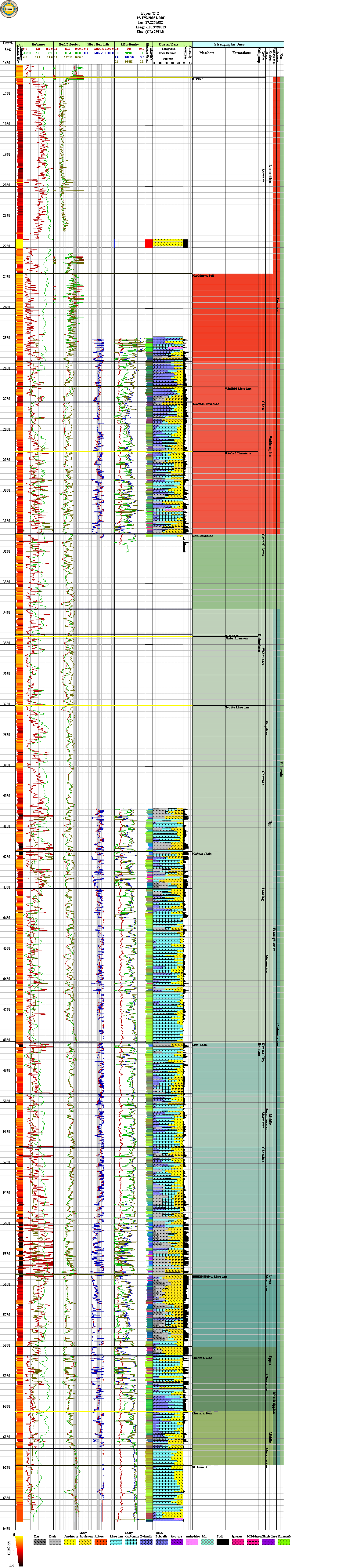The height and width of the screenshot is (1568, 360).
Task: Select the Dolomite blue legend swatch
Action: 146,1542
